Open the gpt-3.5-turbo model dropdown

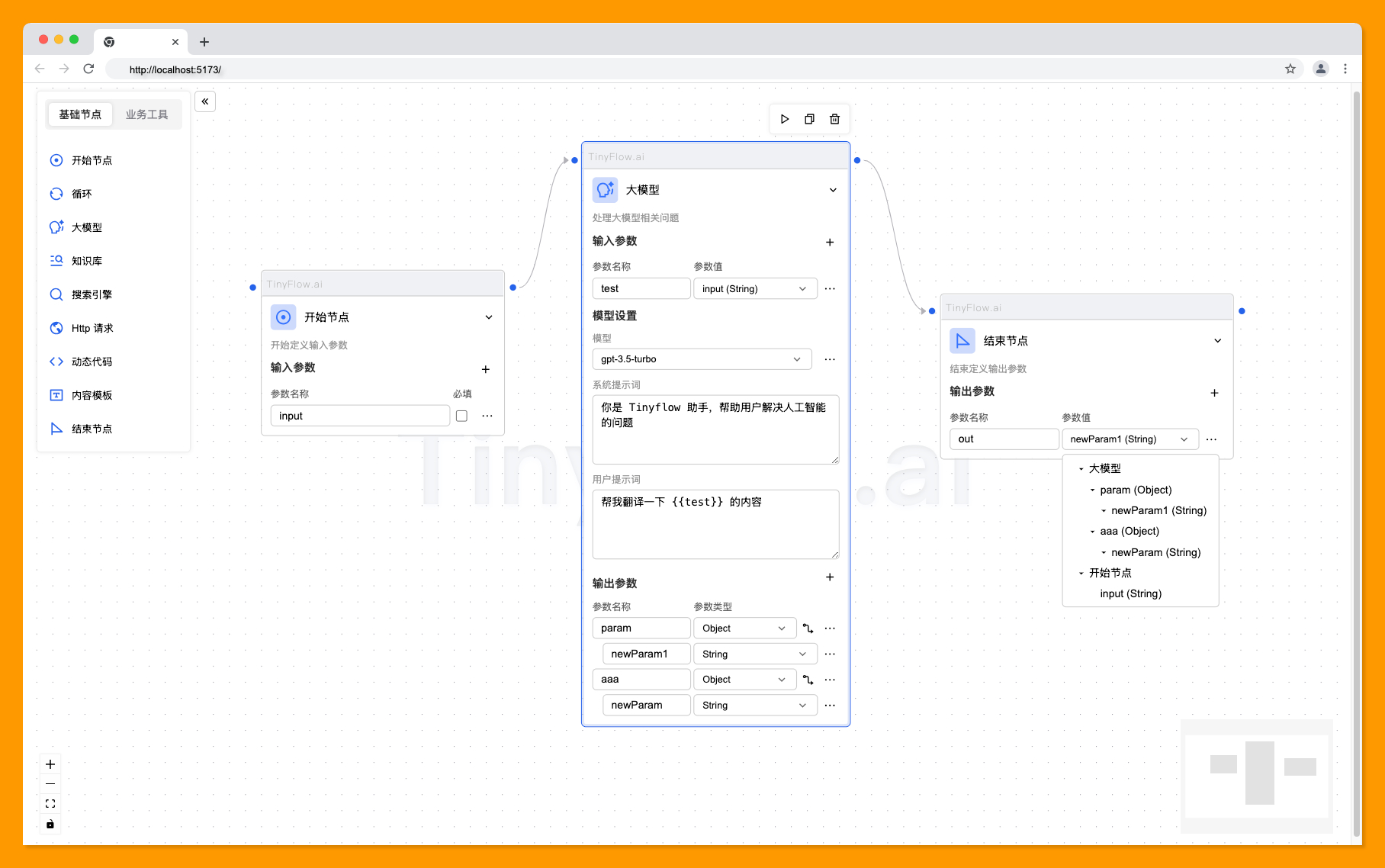click(x=796, y=358)
